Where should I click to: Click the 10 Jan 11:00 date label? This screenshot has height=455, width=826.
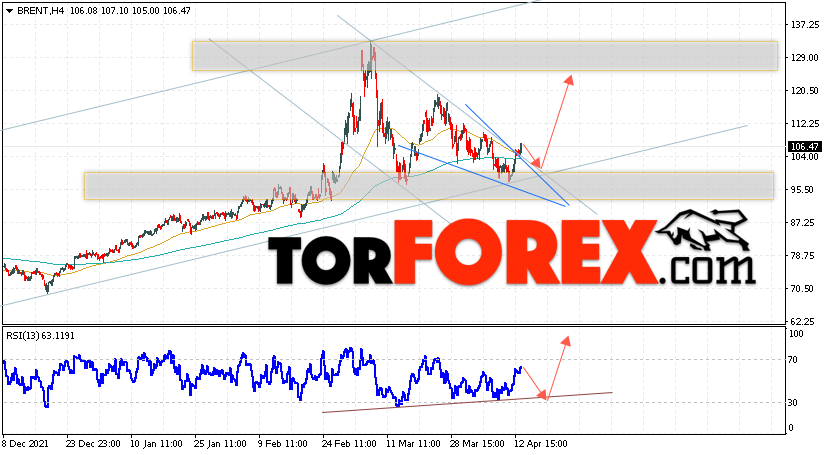point(156,444)
